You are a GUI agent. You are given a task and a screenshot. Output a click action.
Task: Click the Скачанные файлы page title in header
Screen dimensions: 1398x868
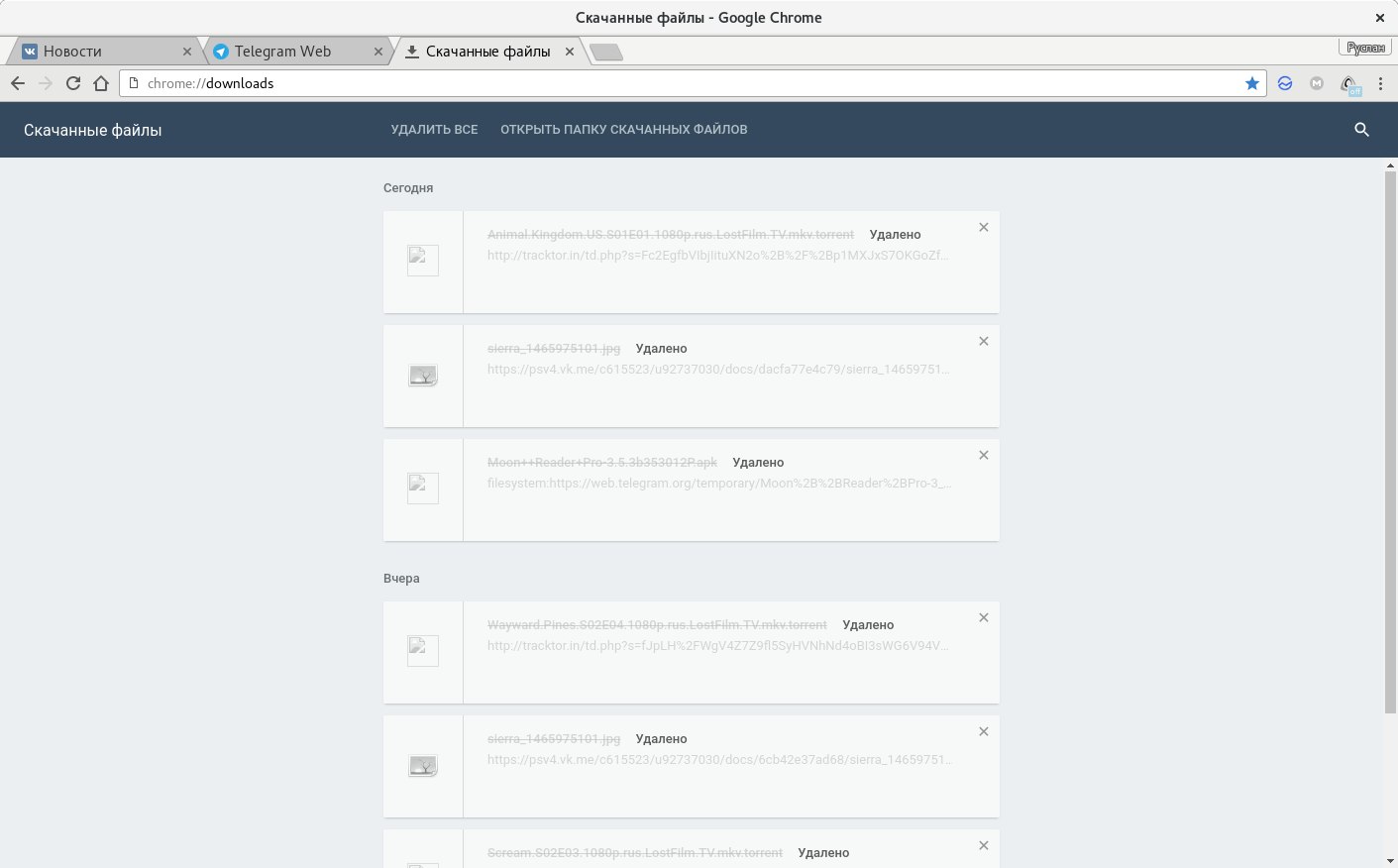click(x=93, y=131)
